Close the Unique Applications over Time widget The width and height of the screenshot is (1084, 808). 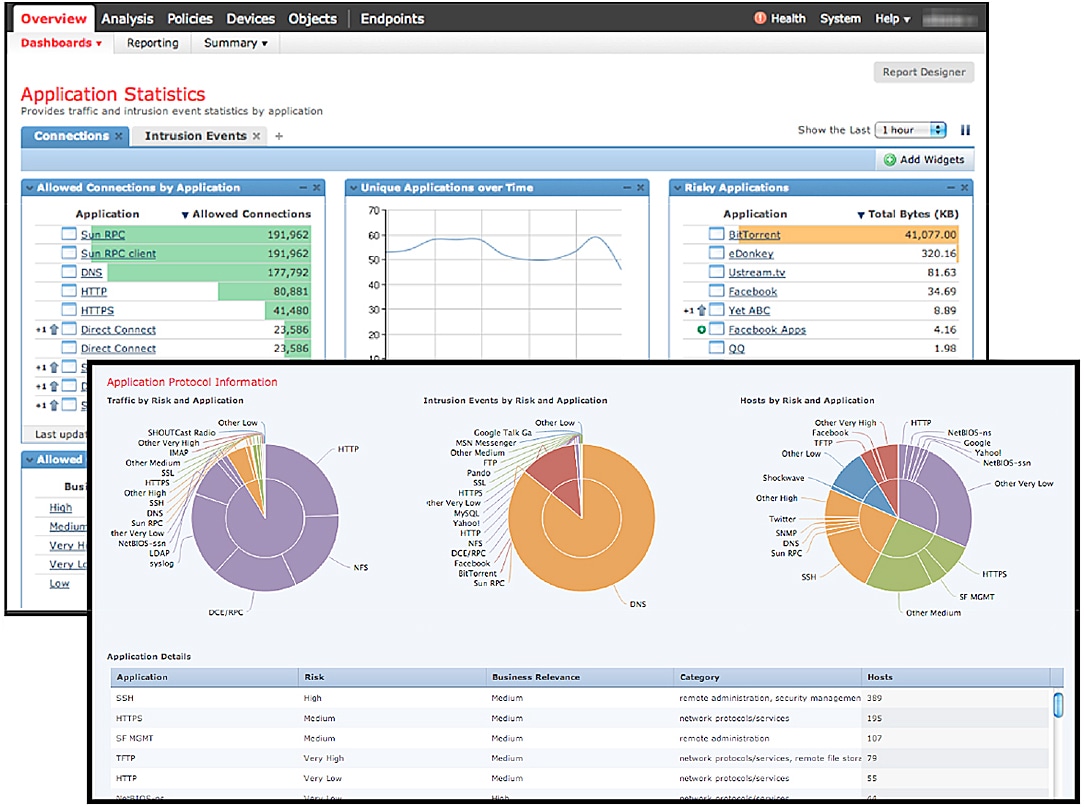point(640,188)
